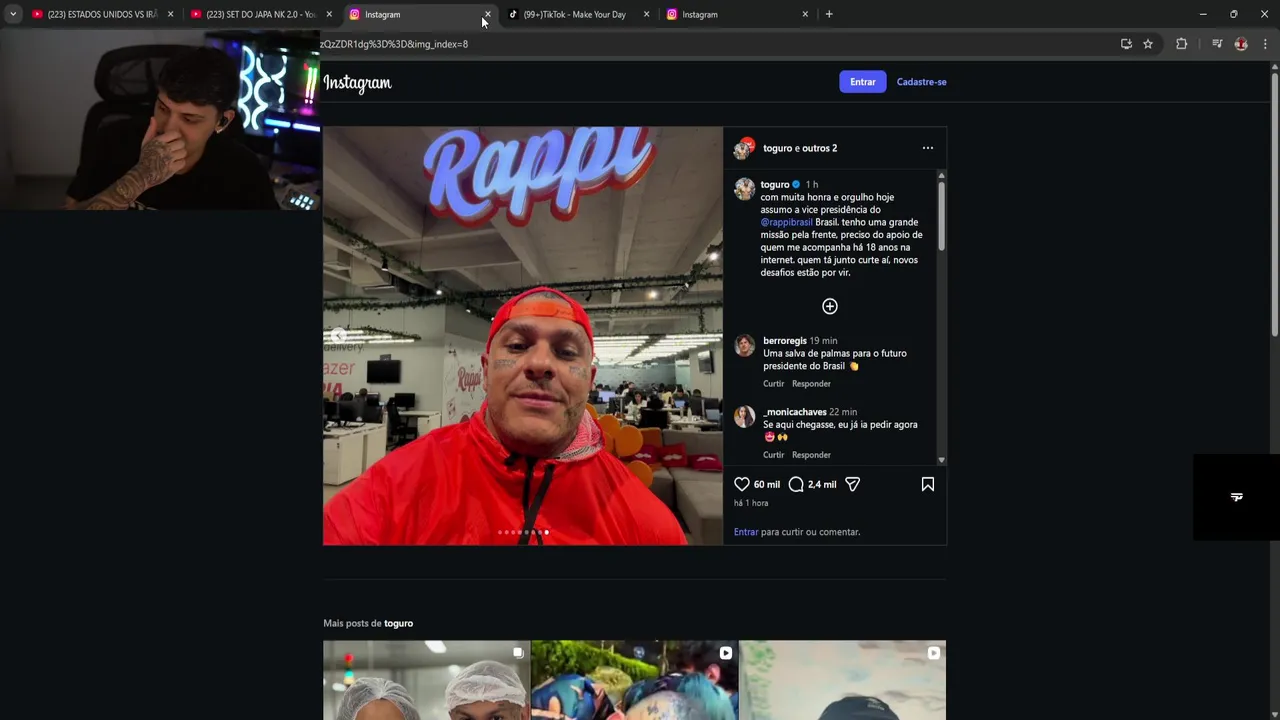This screenshot has width=1280, height=720.
Task: Click the blue Entrar button
Action: pyautogui.click(x=863, y=82)
